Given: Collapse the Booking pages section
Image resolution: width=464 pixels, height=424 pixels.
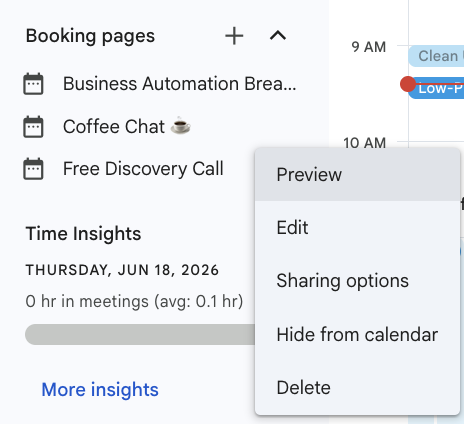Looking at the screenshot, I should pos(278,36).
